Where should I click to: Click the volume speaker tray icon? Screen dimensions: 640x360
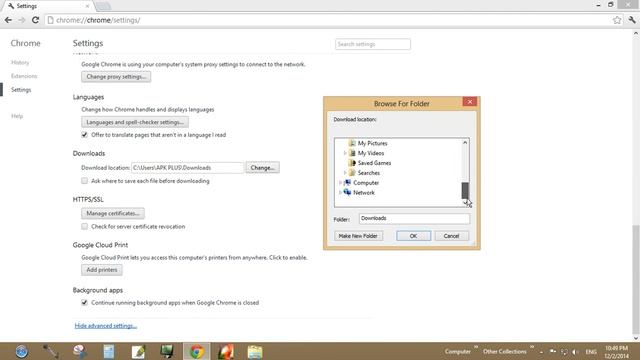(576, 352)
